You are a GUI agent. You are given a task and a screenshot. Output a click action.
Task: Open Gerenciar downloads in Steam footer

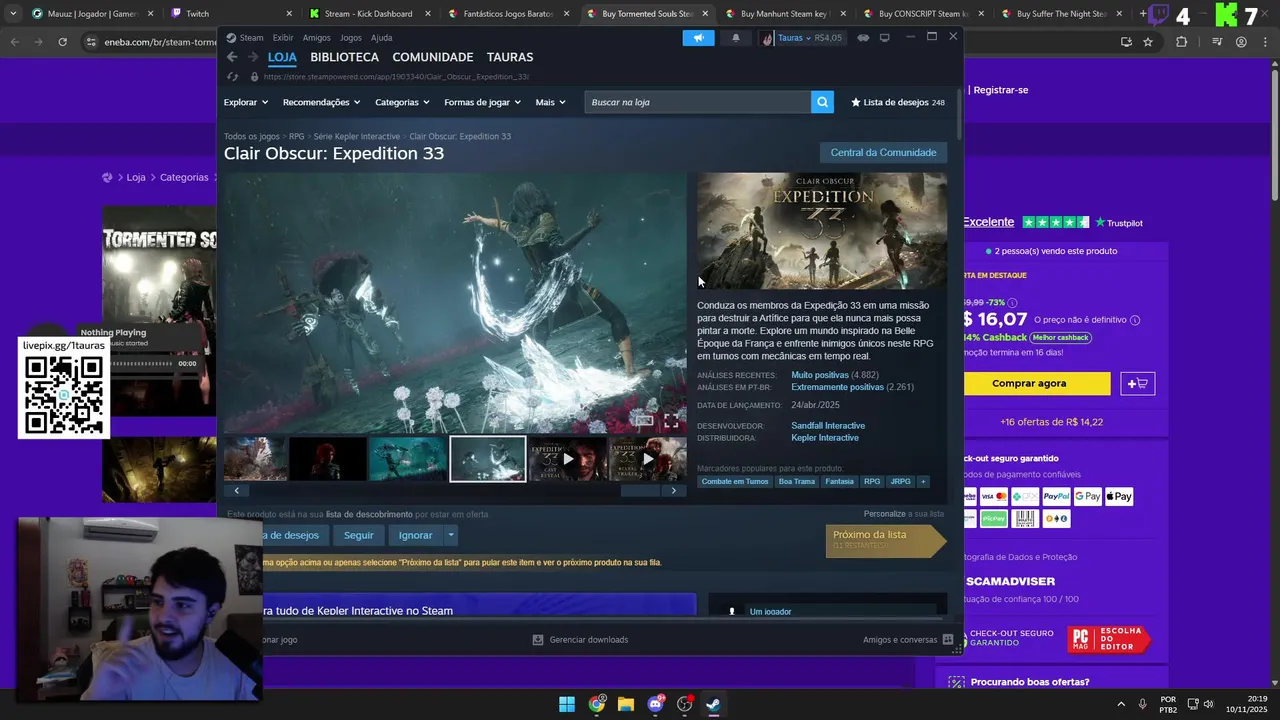point(580,640)
